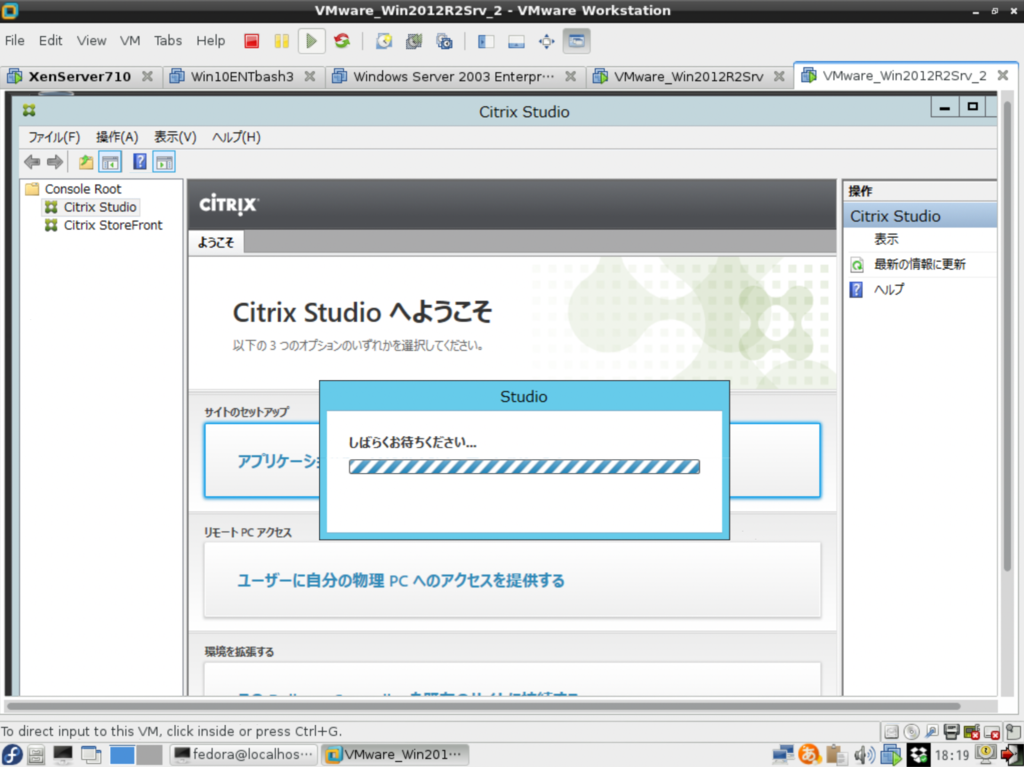This screenshot has height=767, width=1024.
Task: Click the take snapshot icon
Action: (x=384, y=41)
